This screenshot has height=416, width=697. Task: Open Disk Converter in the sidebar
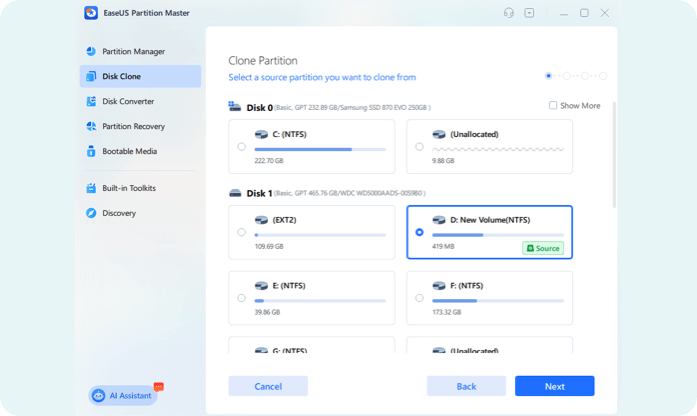coord(140,101)
